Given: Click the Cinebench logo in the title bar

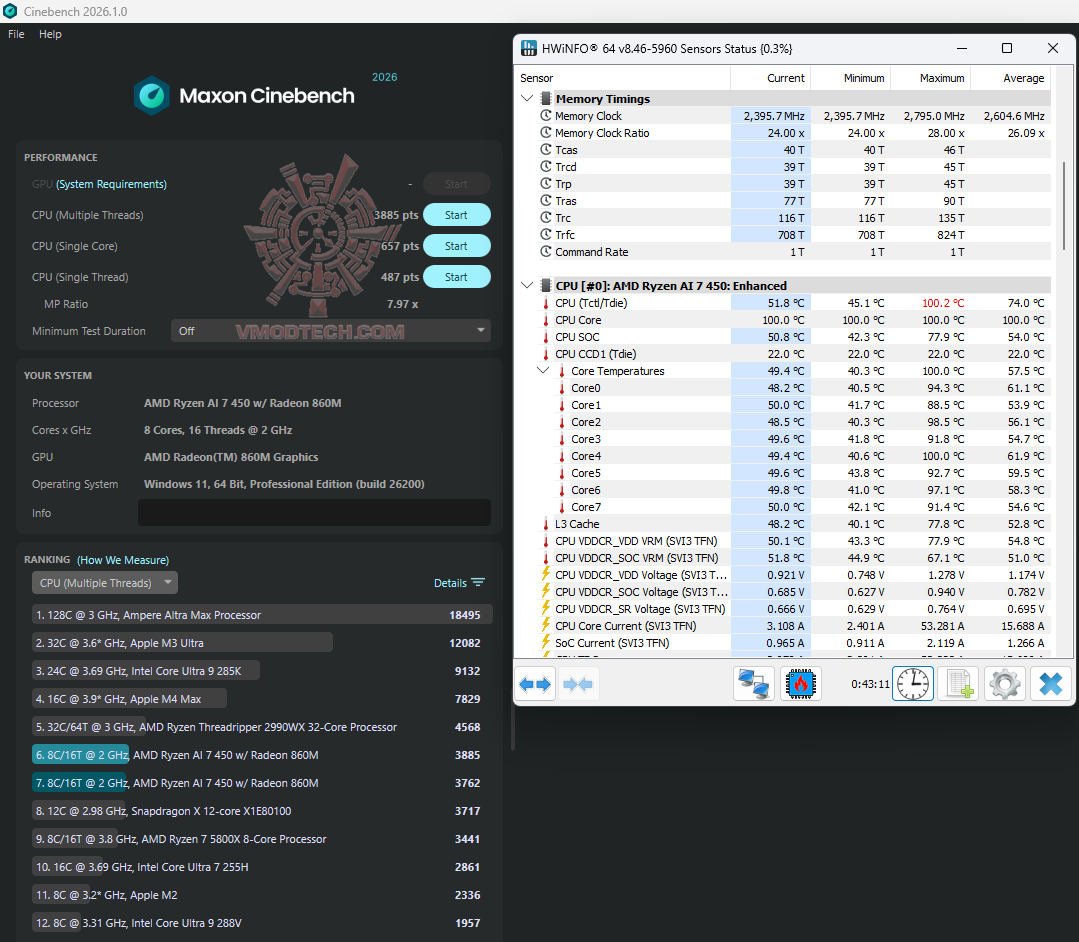Looking at the screenshot, I should coord(10,11).
